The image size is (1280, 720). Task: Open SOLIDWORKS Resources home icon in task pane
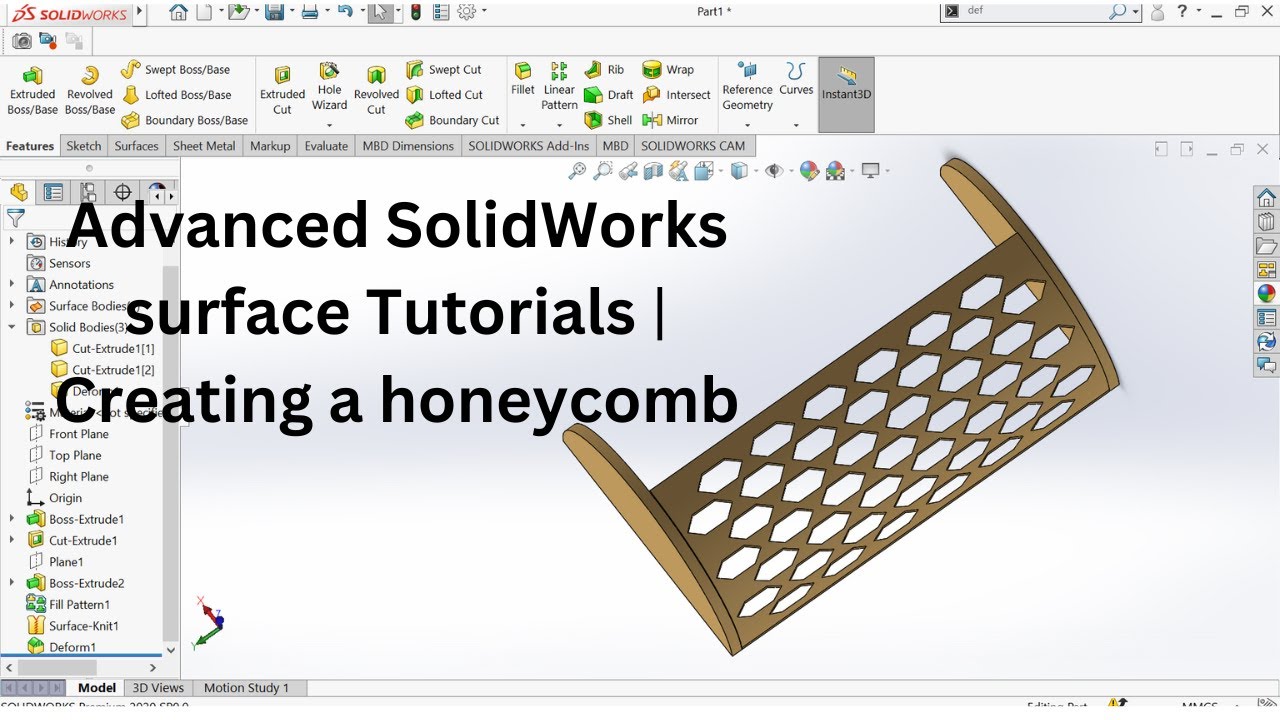point(1266,197)
